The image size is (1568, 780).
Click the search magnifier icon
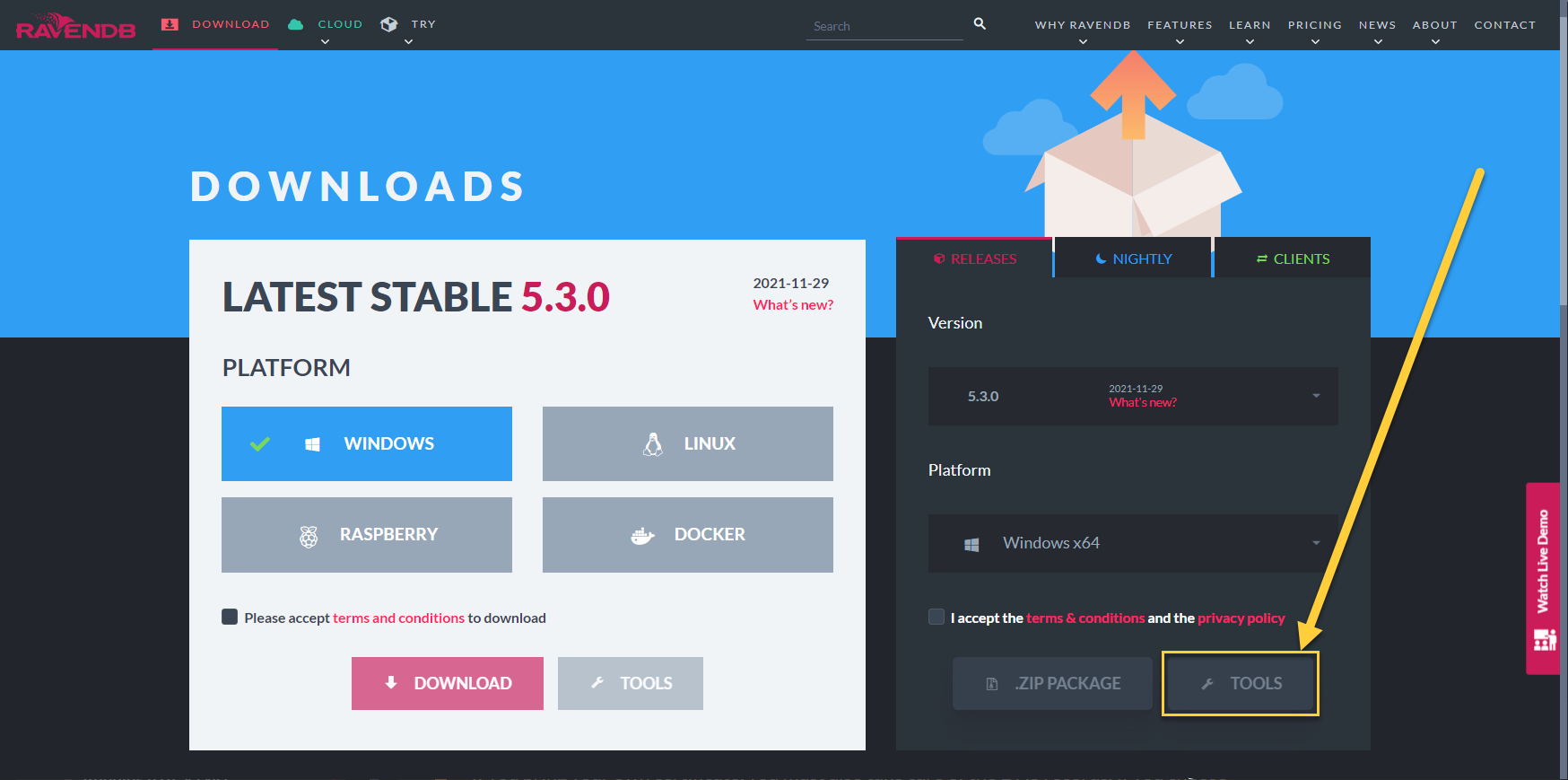(x=980, y=23)
